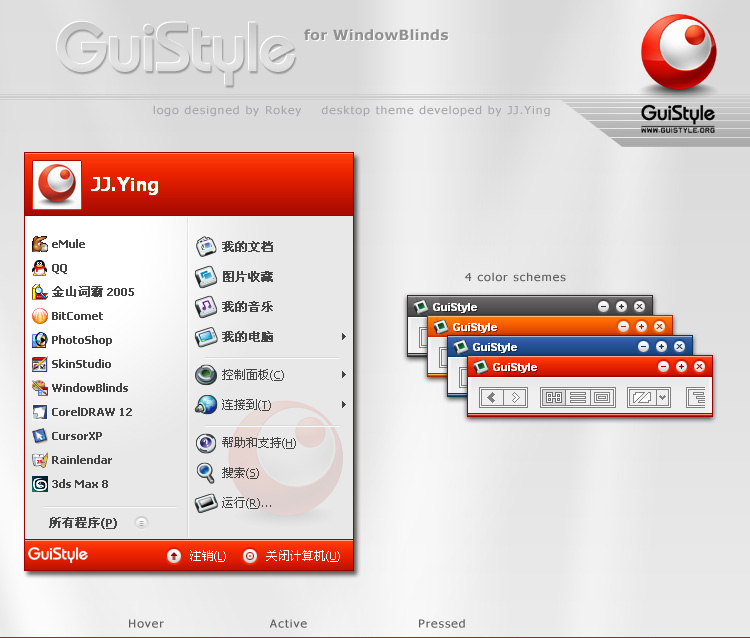Open the www.guistyle.org link

[678, 130]
